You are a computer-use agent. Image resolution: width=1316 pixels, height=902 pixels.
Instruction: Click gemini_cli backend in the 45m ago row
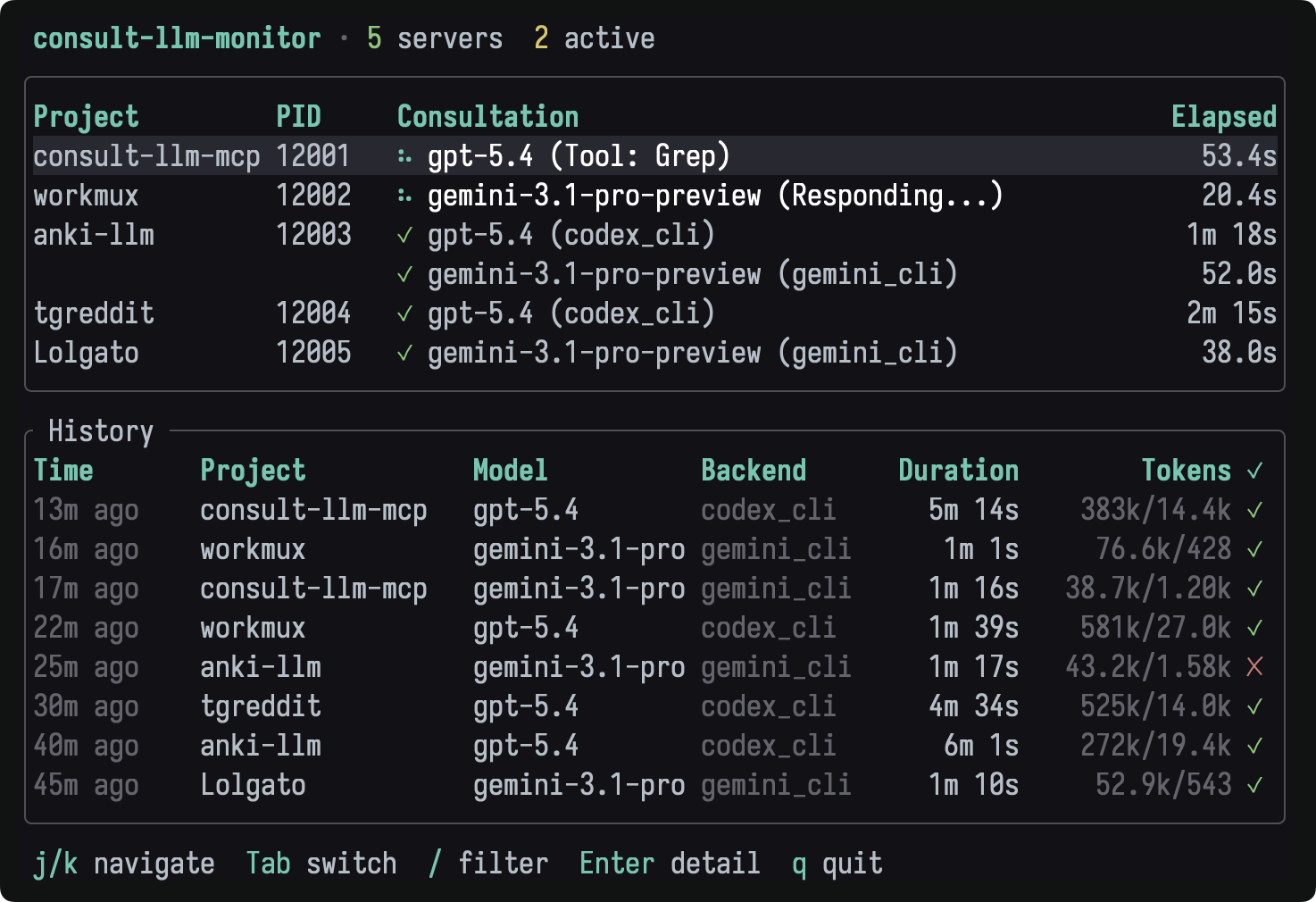point(776,785)
